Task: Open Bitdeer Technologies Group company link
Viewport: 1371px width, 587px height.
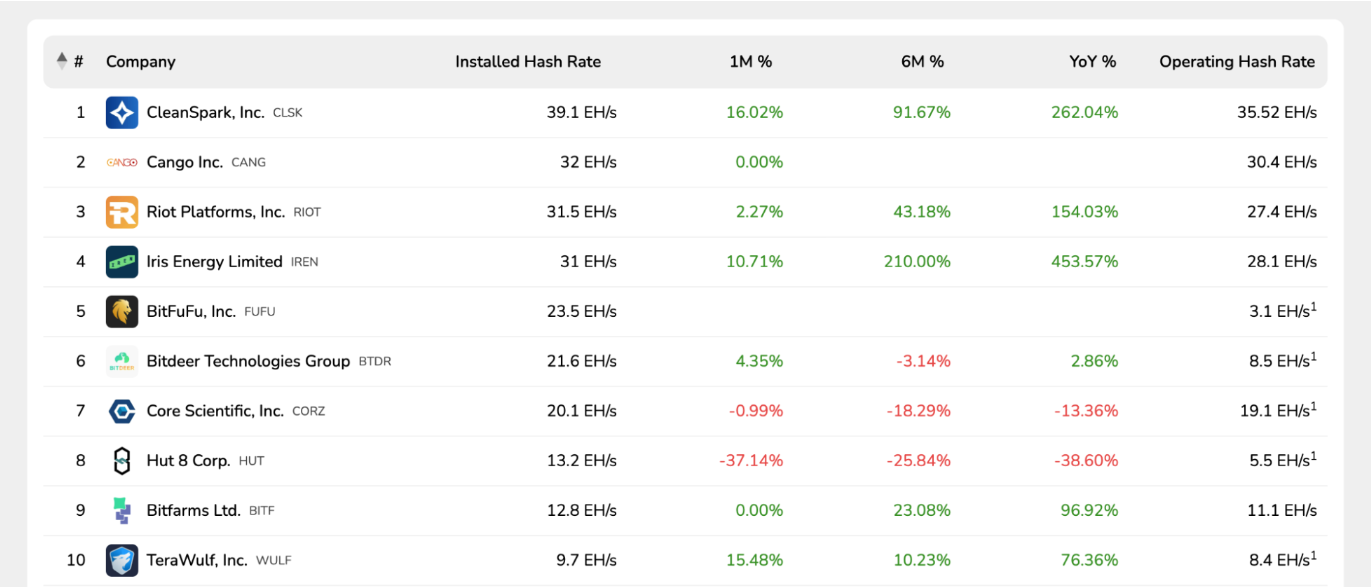Action: coord(248,361)
